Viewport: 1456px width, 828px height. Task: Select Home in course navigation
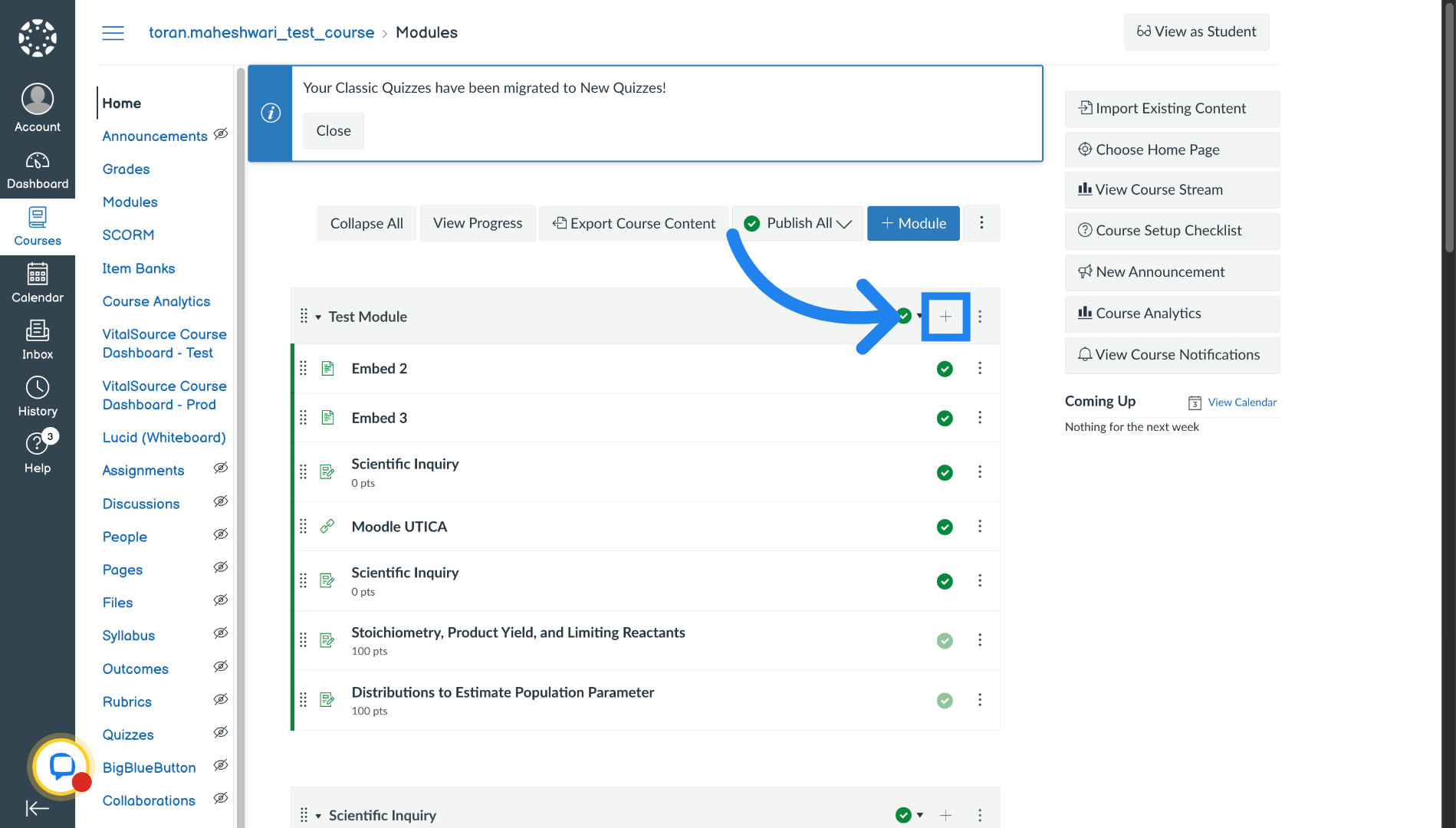pyautogui.click(x=122, y=103)
